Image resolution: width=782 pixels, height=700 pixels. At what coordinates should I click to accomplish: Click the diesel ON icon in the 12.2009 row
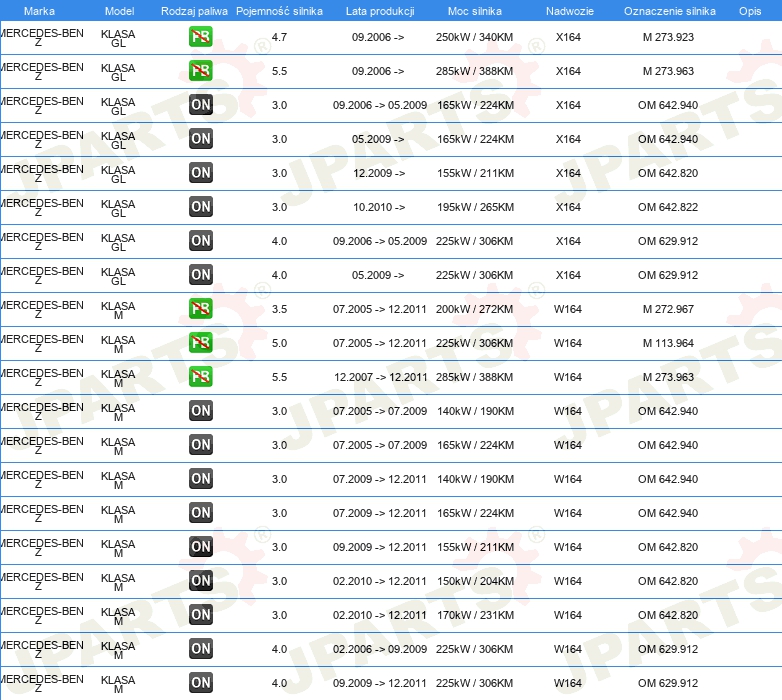point(200,173)
